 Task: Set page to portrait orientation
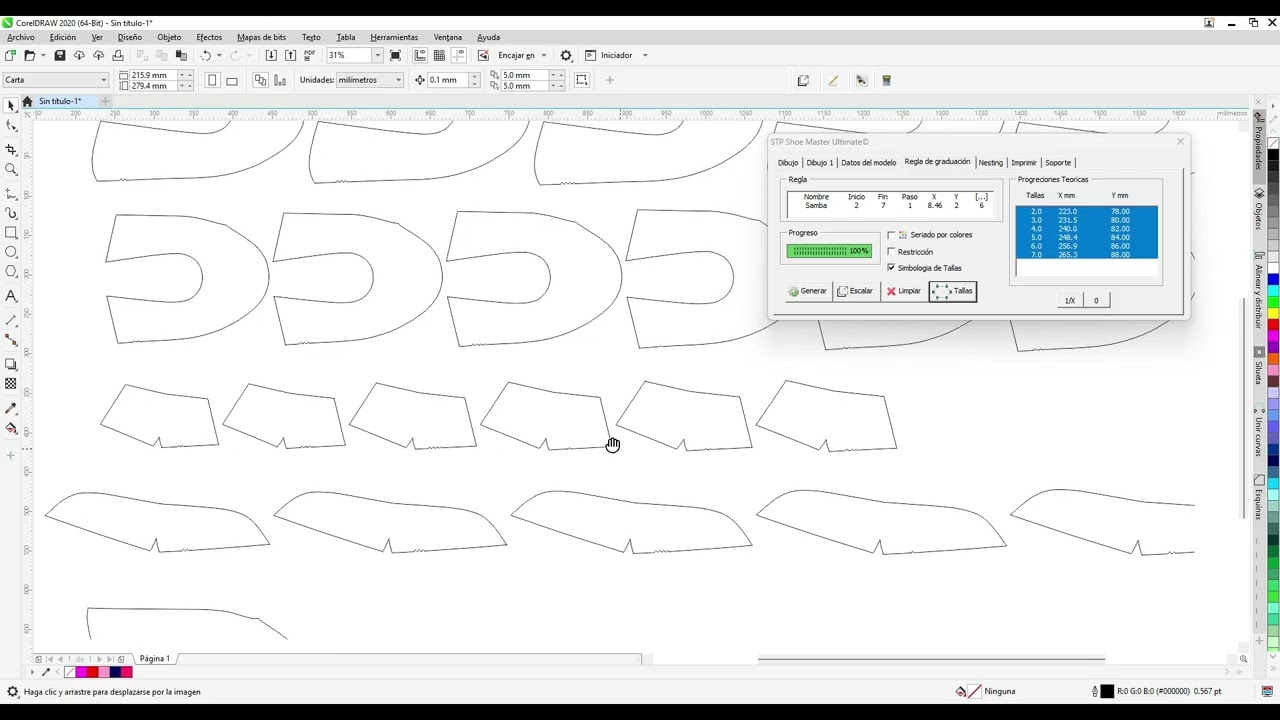[212, 80]
